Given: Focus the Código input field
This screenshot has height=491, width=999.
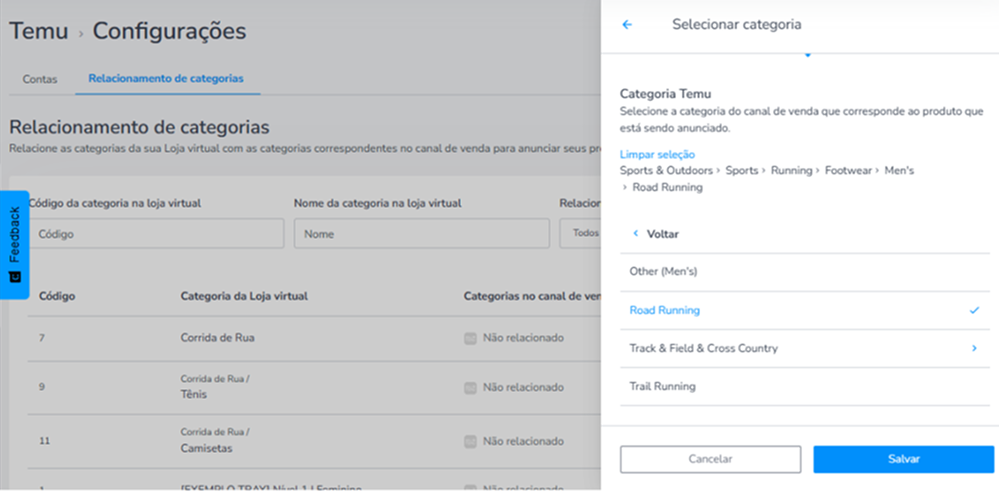Looking at the screenshot, I should click(156, 234).
